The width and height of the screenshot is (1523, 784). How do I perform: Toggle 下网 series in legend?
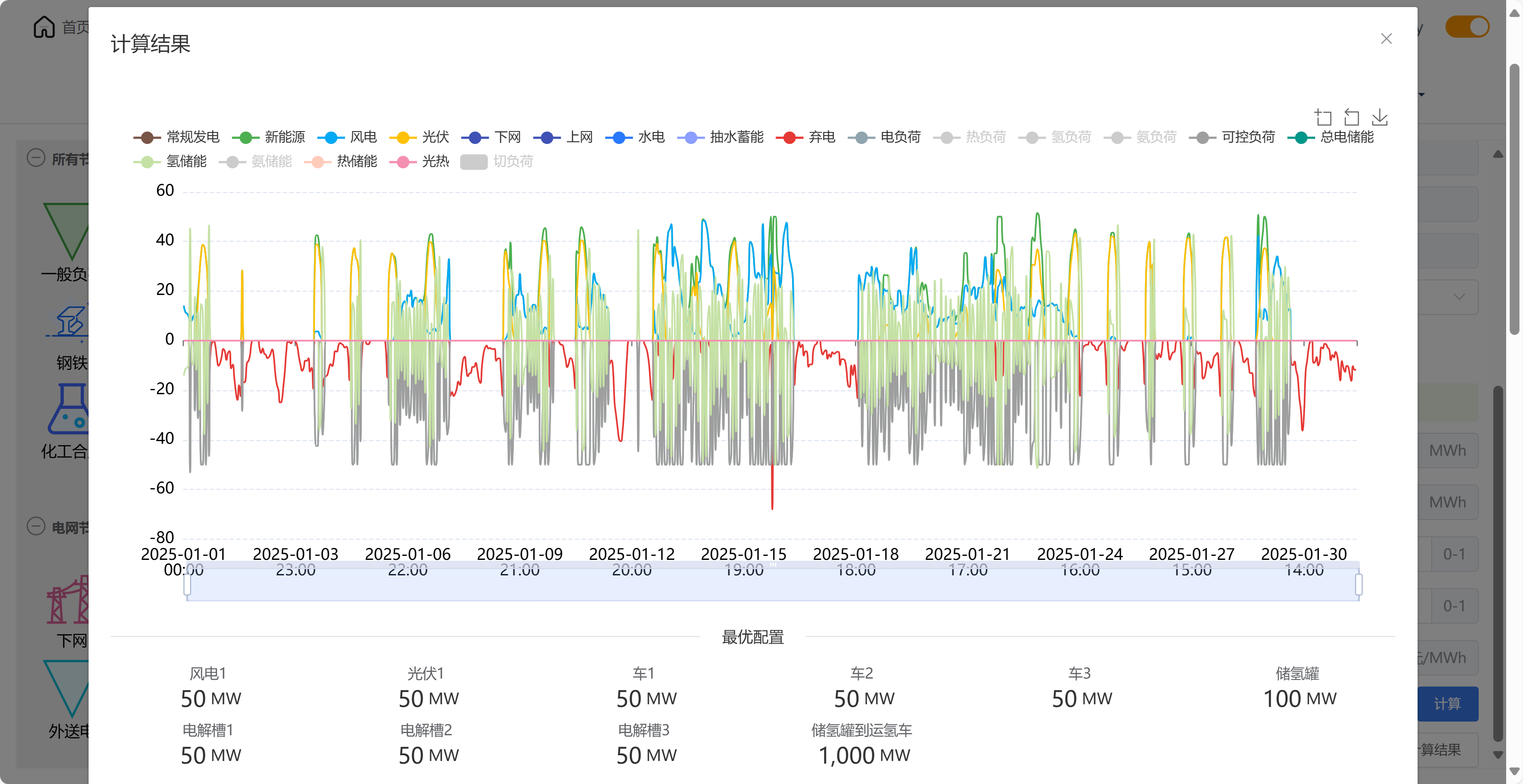[491, 137]
